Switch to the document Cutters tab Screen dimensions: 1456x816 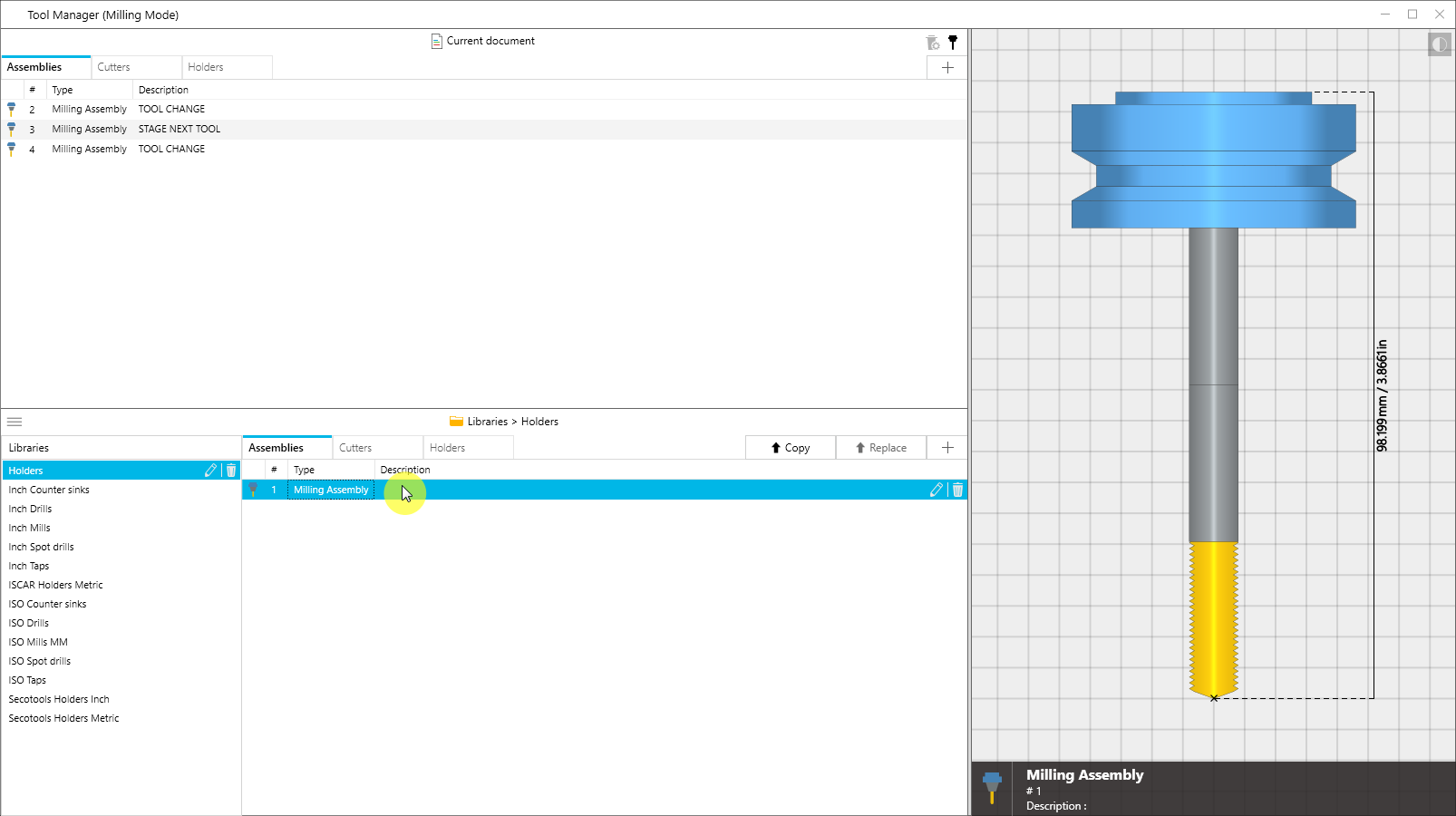114,67
